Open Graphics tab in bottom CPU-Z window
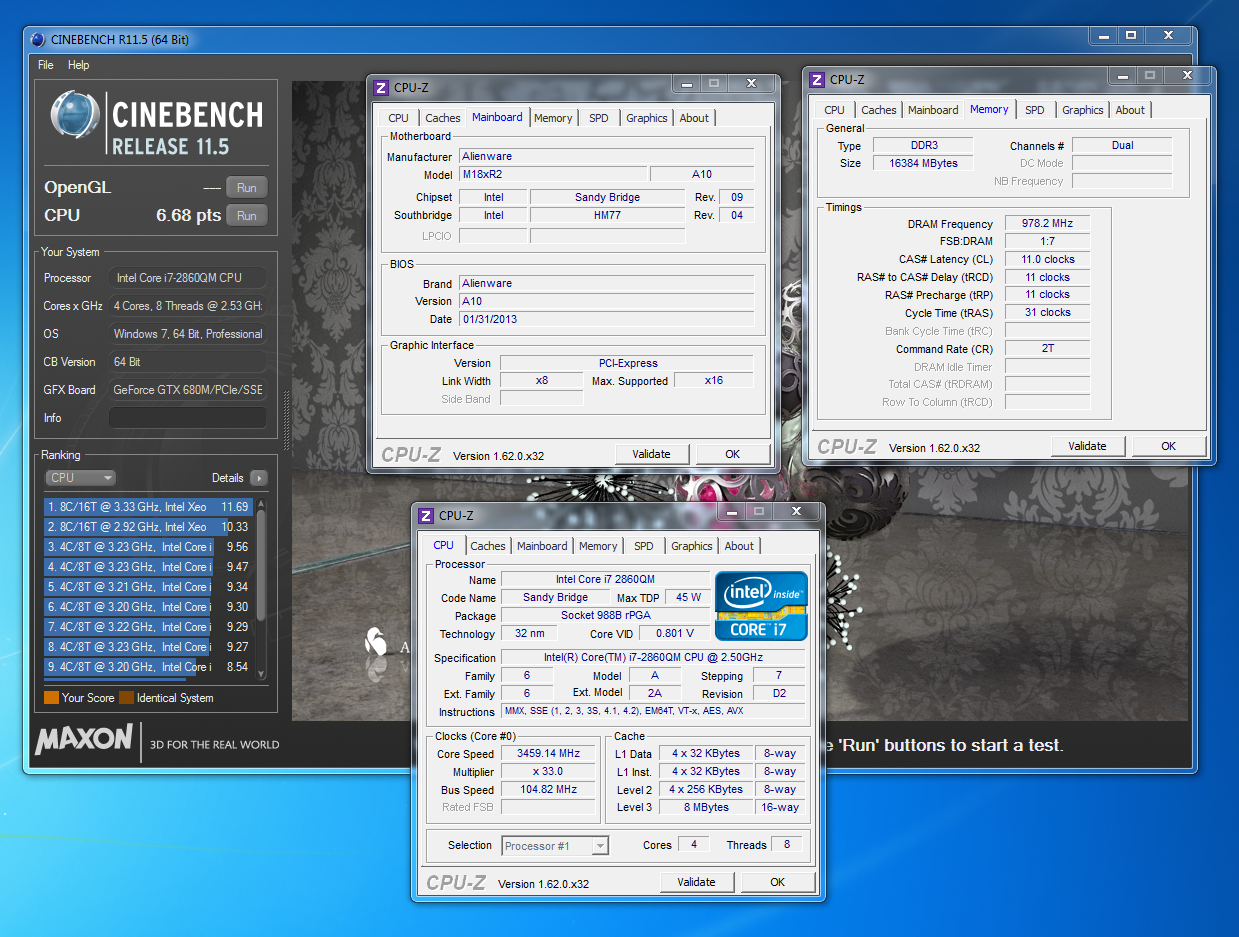Viewport: 1239px width, 937px height. point(692,546)
